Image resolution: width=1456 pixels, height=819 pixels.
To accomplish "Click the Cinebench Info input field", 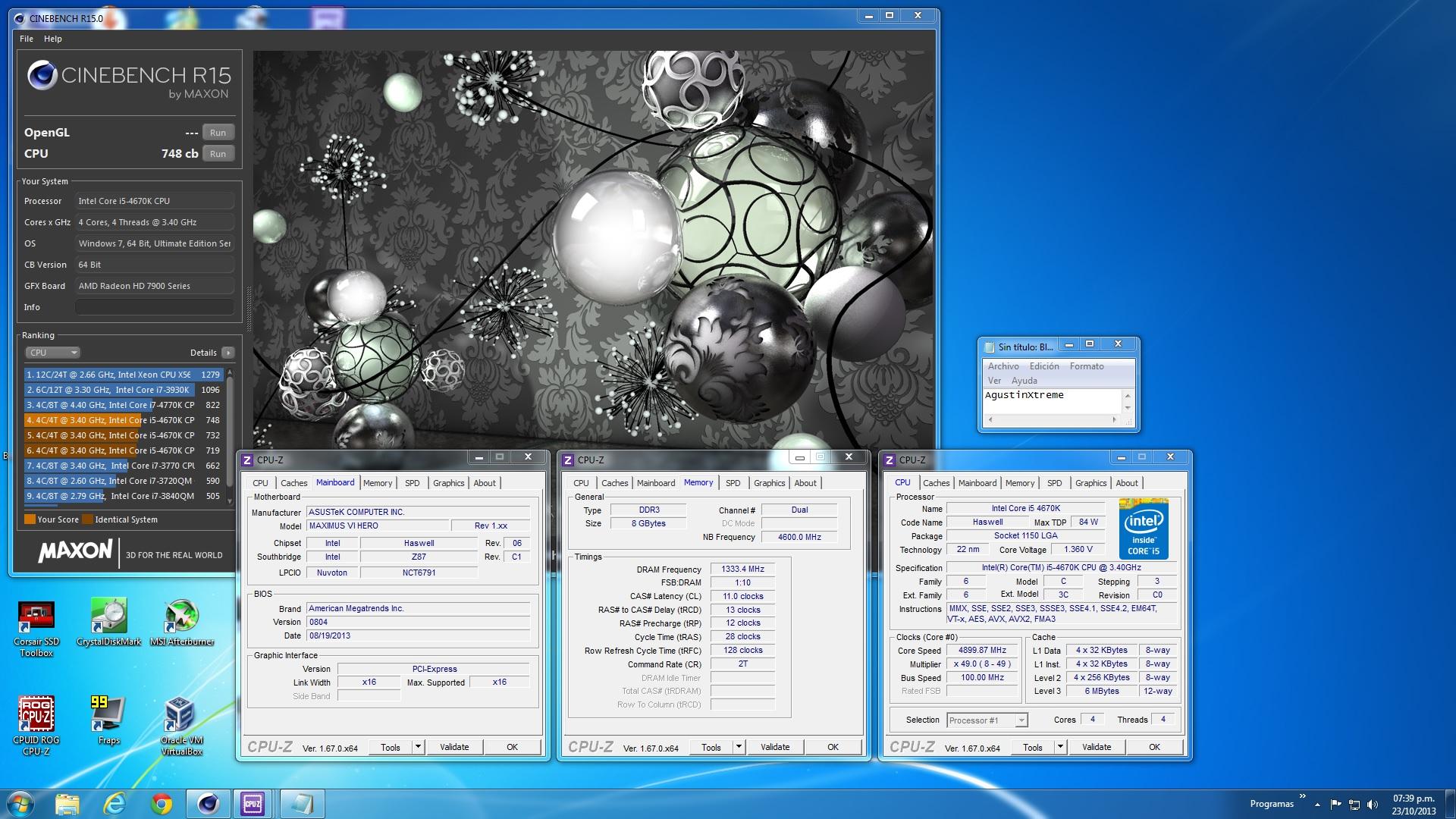I will pos(155,307).
